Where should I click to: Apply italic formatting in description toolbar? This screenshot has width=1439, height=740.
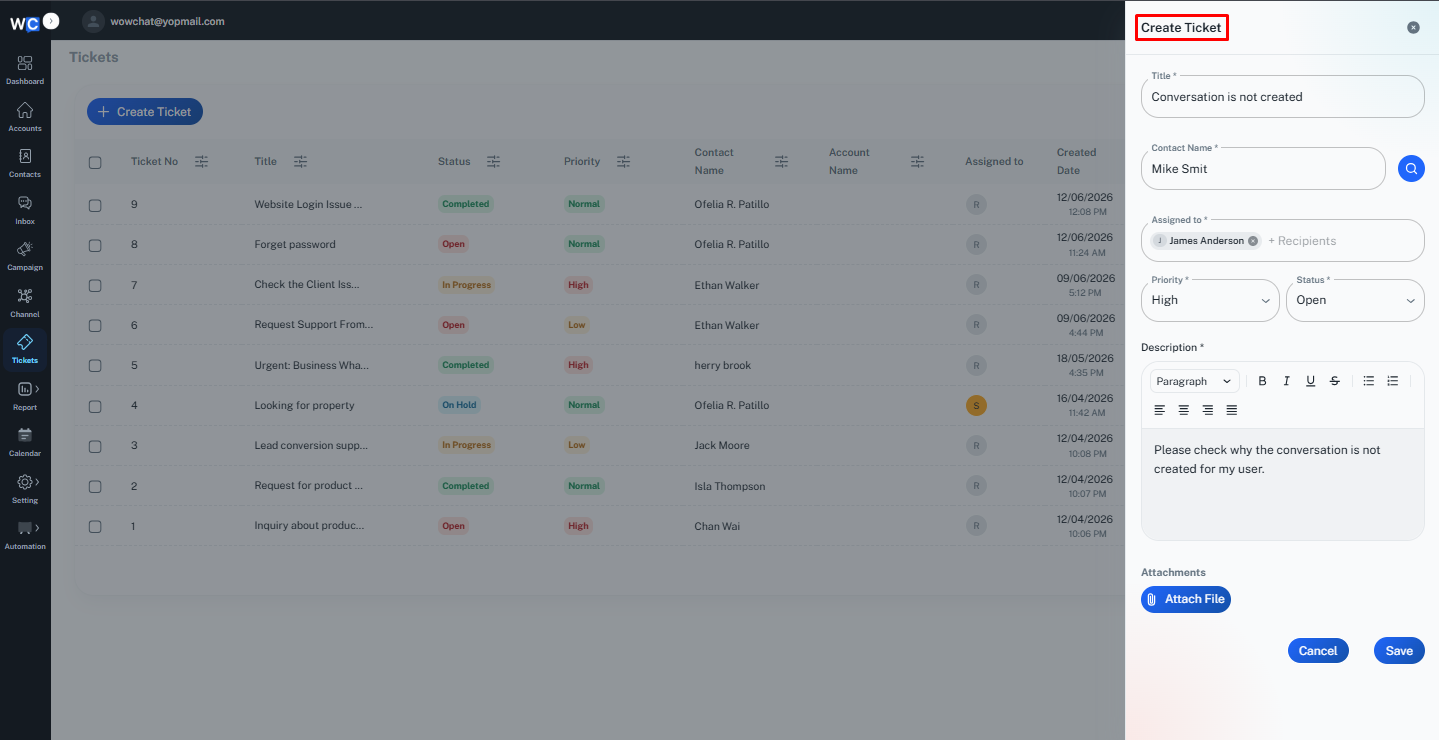[1286, 381]
